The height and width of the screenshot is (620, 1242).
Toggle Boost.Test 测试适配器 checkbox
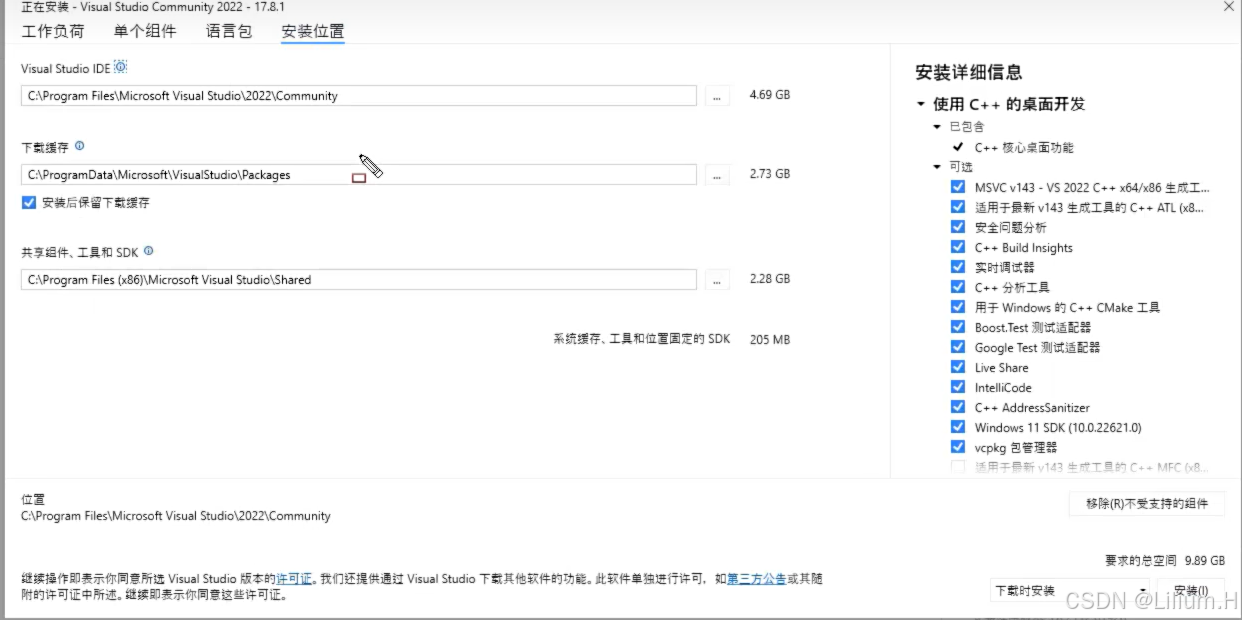coord(958,327)
